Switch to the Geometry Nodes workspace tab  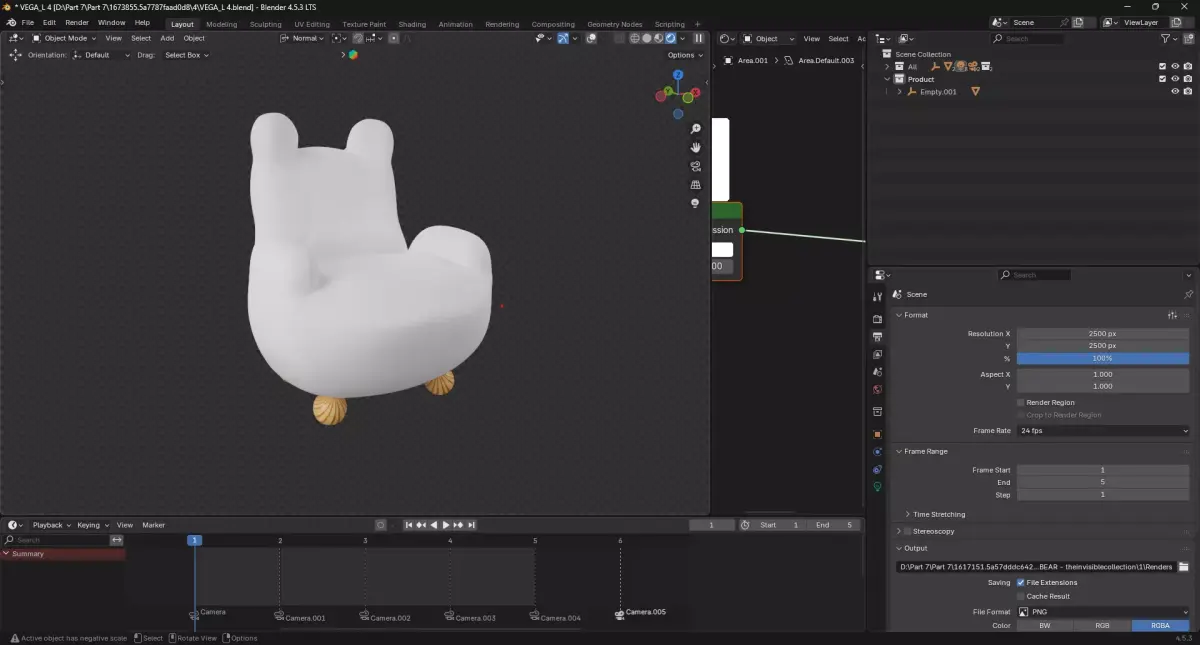[615, 24]
